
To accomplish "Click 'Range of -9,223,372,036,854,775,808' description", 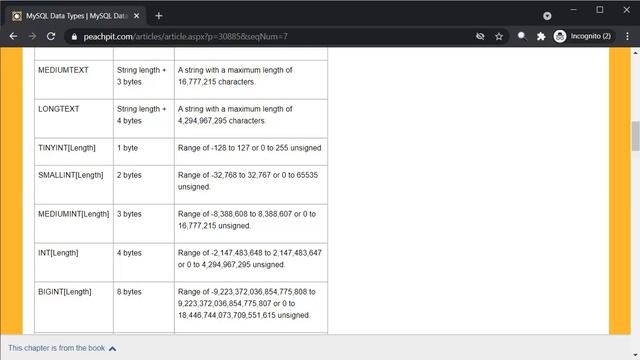I will 251,307.
